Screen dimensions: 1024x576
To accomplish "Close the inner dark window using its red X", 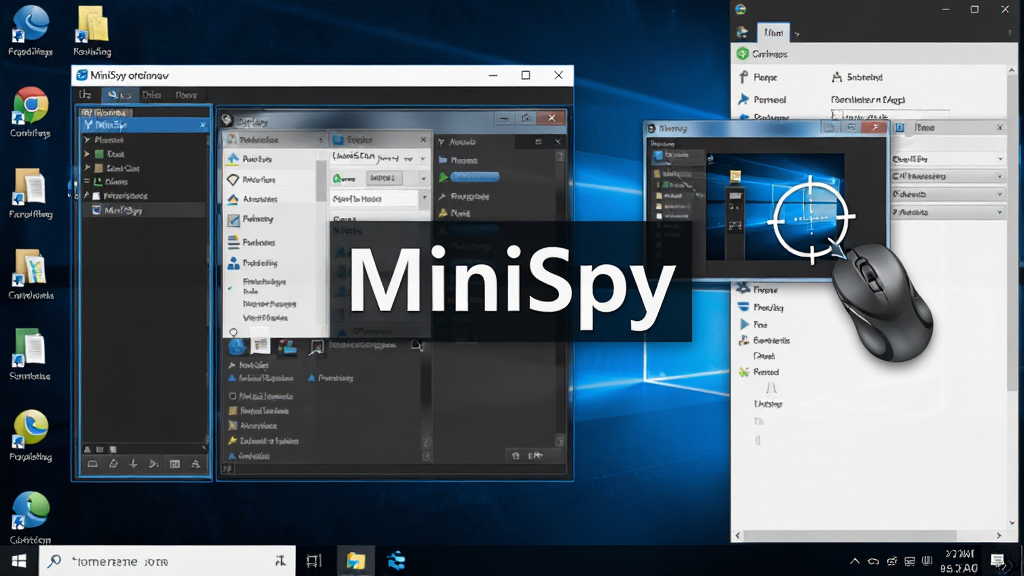I will 552,118.
